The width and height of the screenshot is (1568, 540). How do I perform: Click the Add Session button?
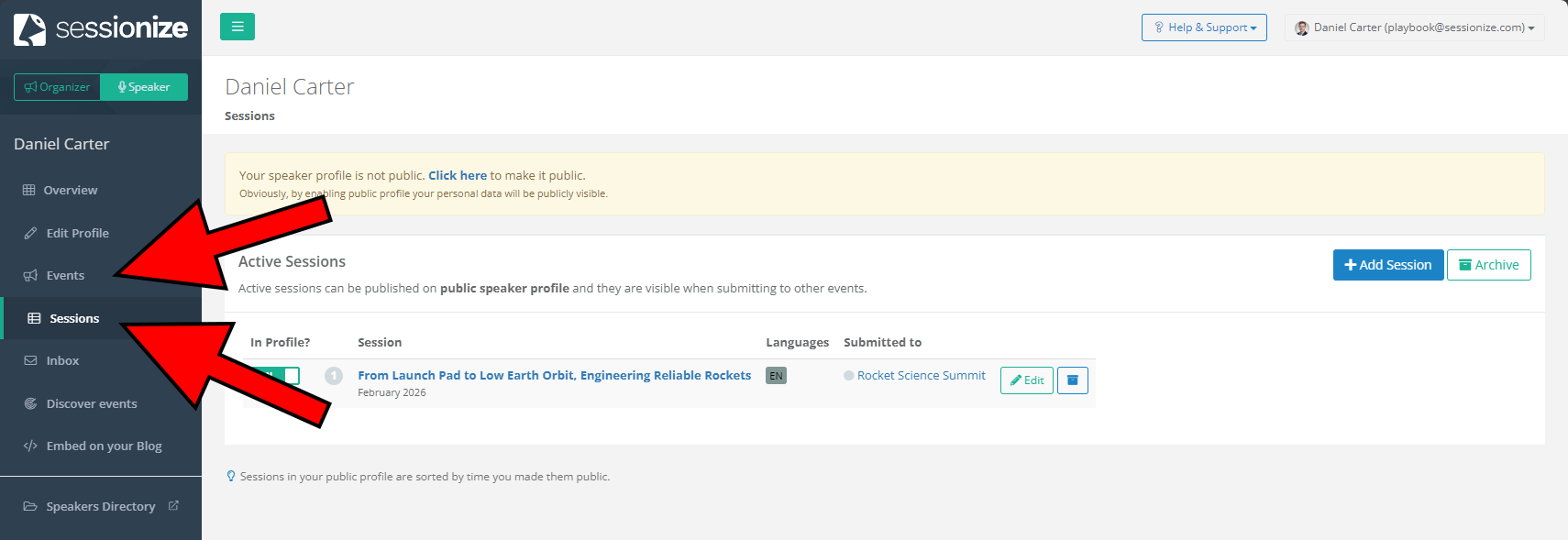click(x=1387, y=265)
